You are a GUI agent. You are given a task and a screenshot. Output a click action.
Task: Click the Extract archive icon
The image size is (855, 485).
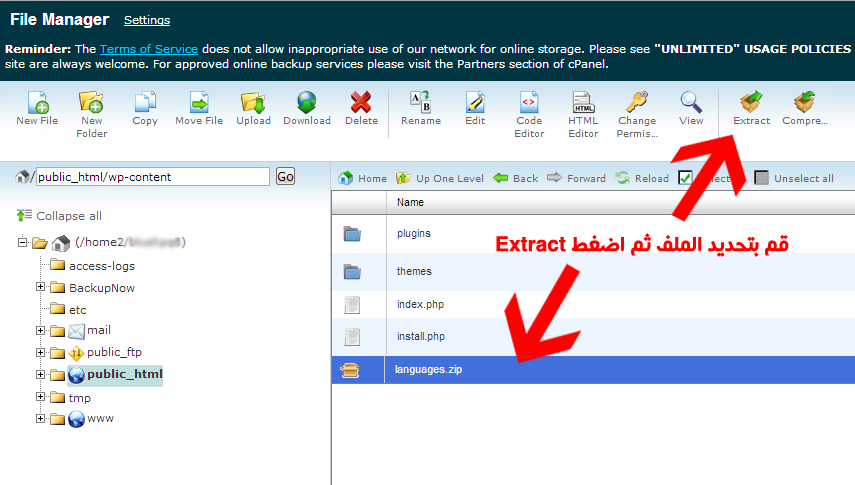tap(751, 103)
